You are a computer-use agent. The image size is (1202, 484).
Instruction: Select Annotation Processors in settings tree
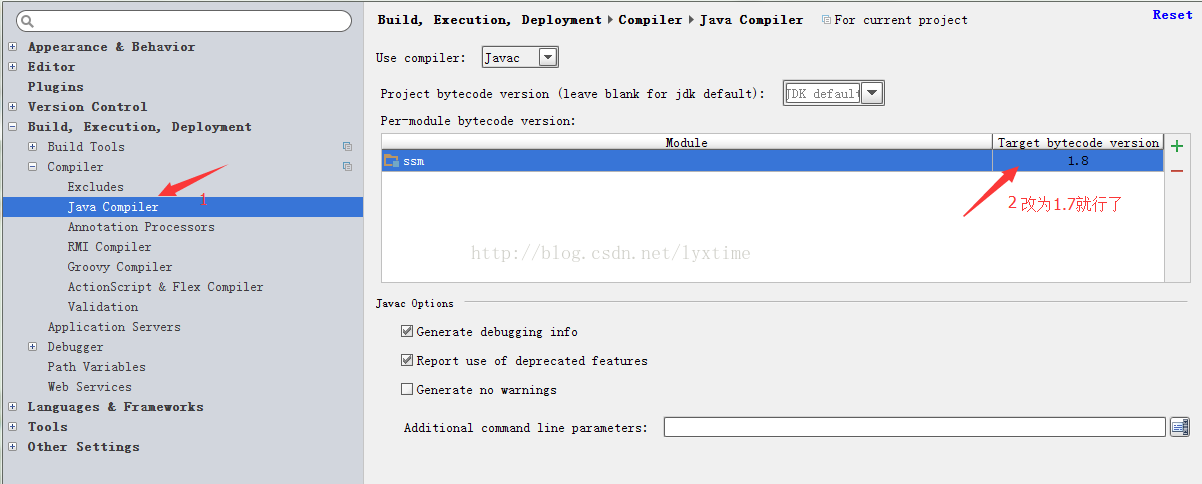click(x=141, y=227)
